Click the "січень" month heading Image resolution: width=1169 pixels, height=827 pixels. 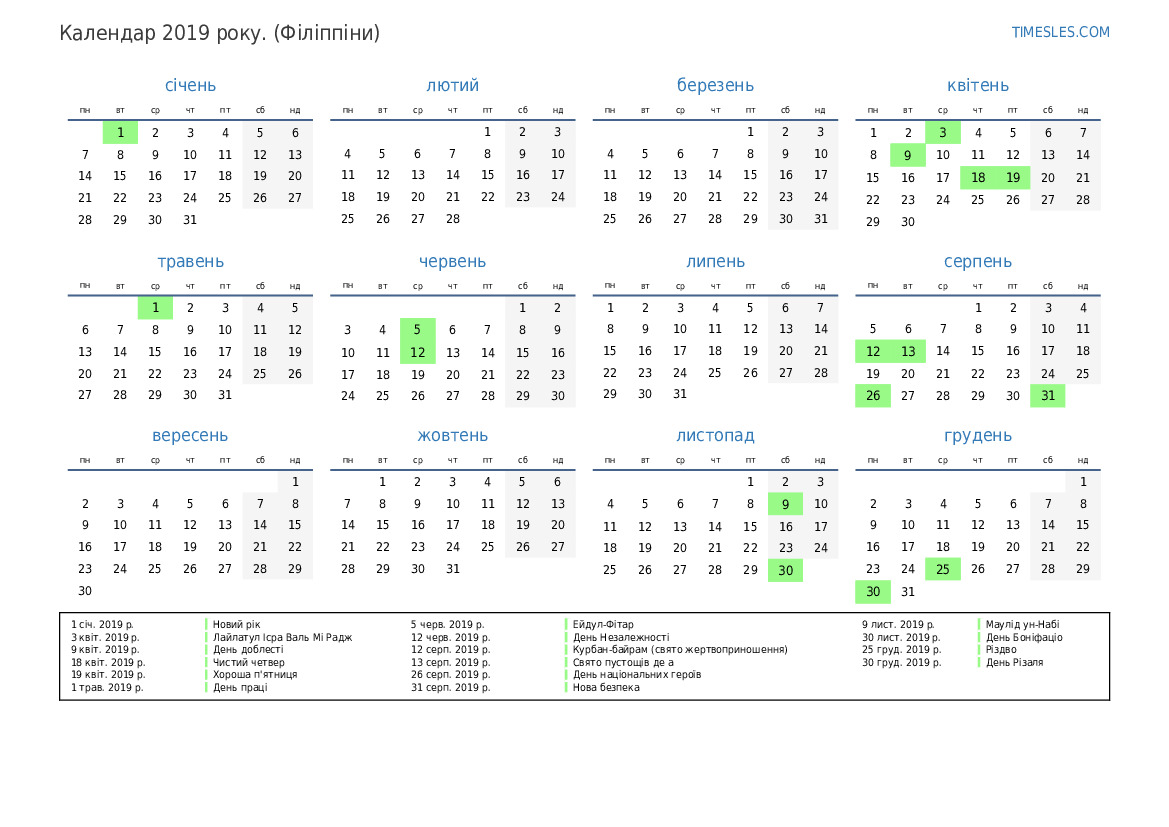tap(190, 86)
